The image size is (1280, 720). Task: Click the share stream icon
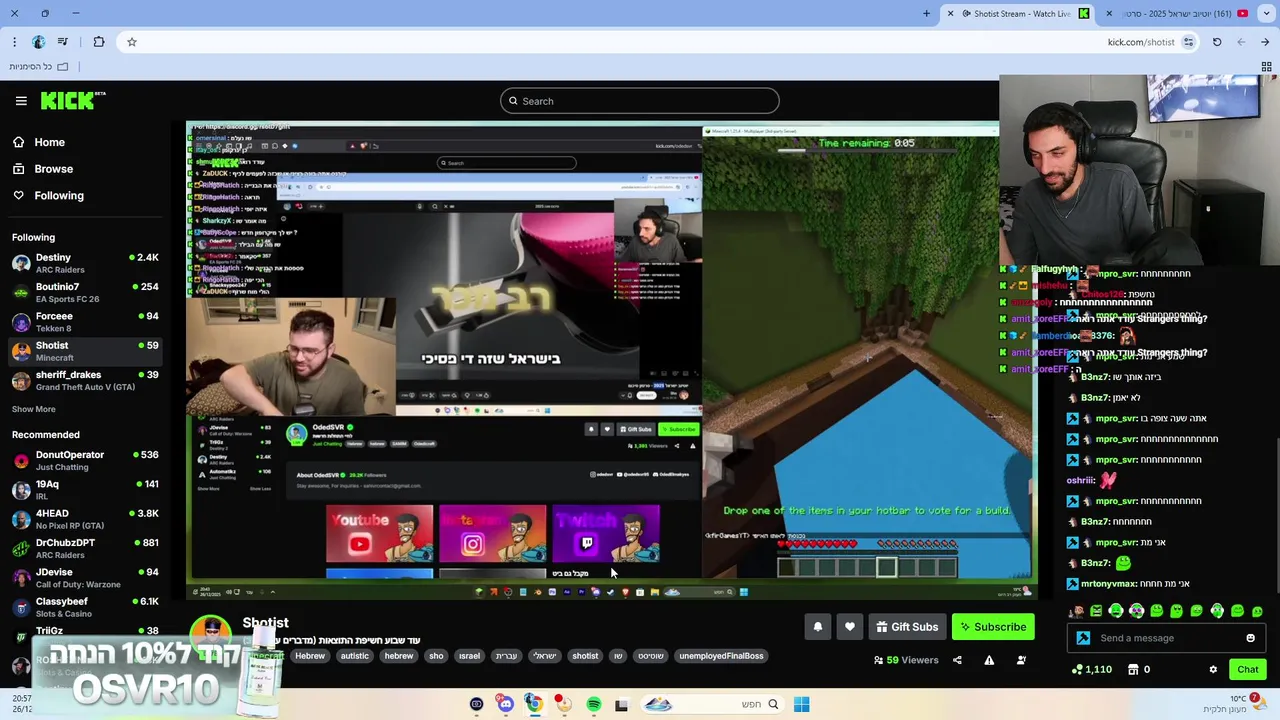tap(957, 660)
